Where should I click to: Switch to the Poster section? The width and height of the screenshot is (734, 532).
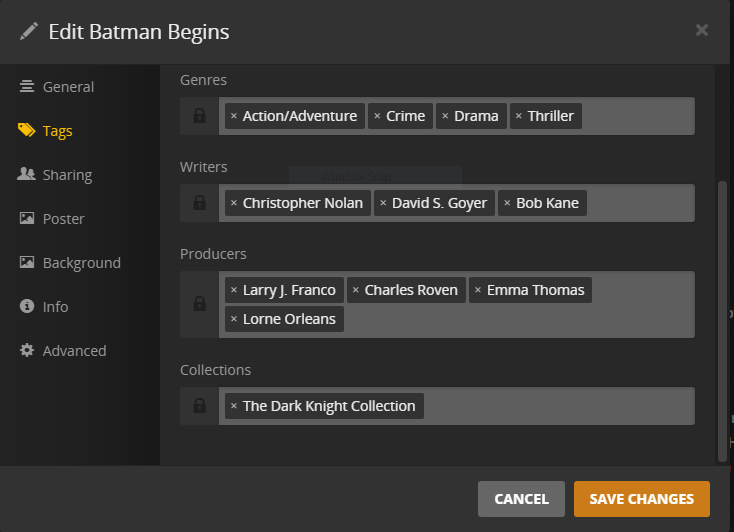(x=51, y=219)
